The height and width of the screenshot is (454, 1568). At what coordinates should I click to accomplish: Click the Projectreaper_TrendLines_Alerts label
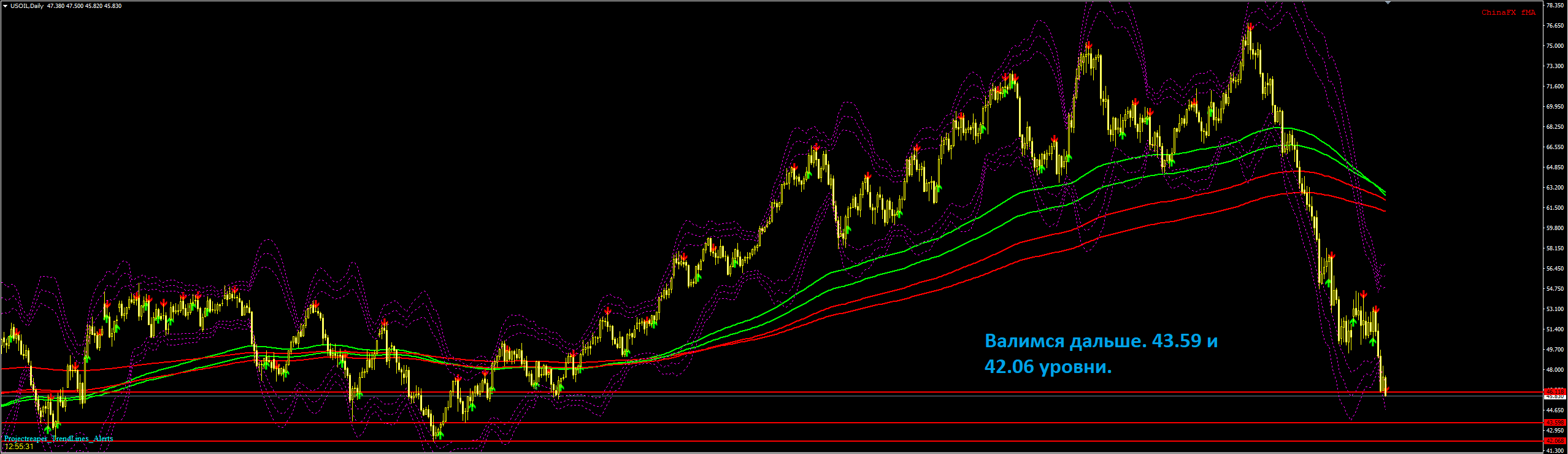pos(58,439)
